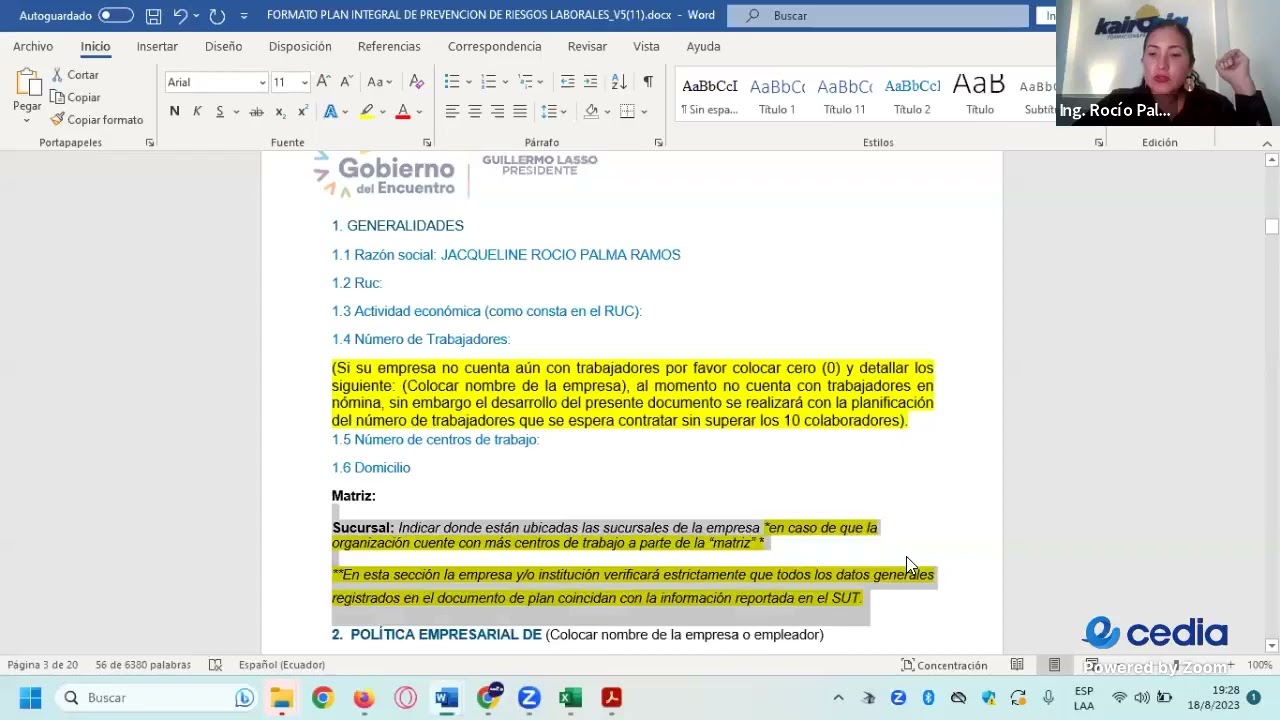The height and width of the screenshot is (720, 1280).
Task: Collapse the ribbon chevron
Action: tap(1267, 143)
